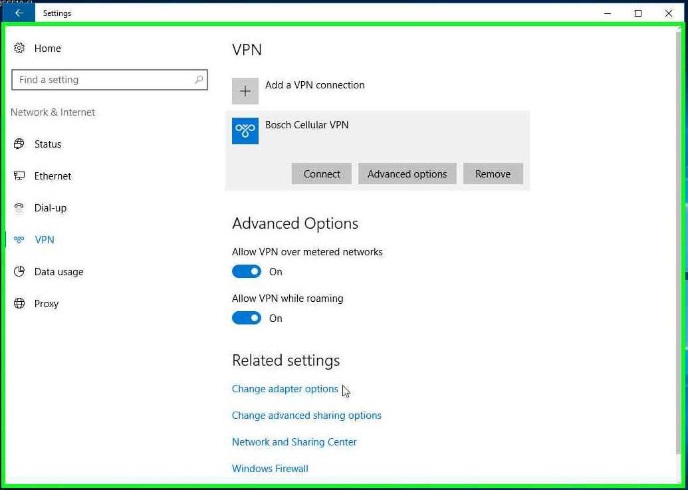Open the Status globe icon
Image resolution: width=688 pixels, height=490 pixels.
[19, 143]
